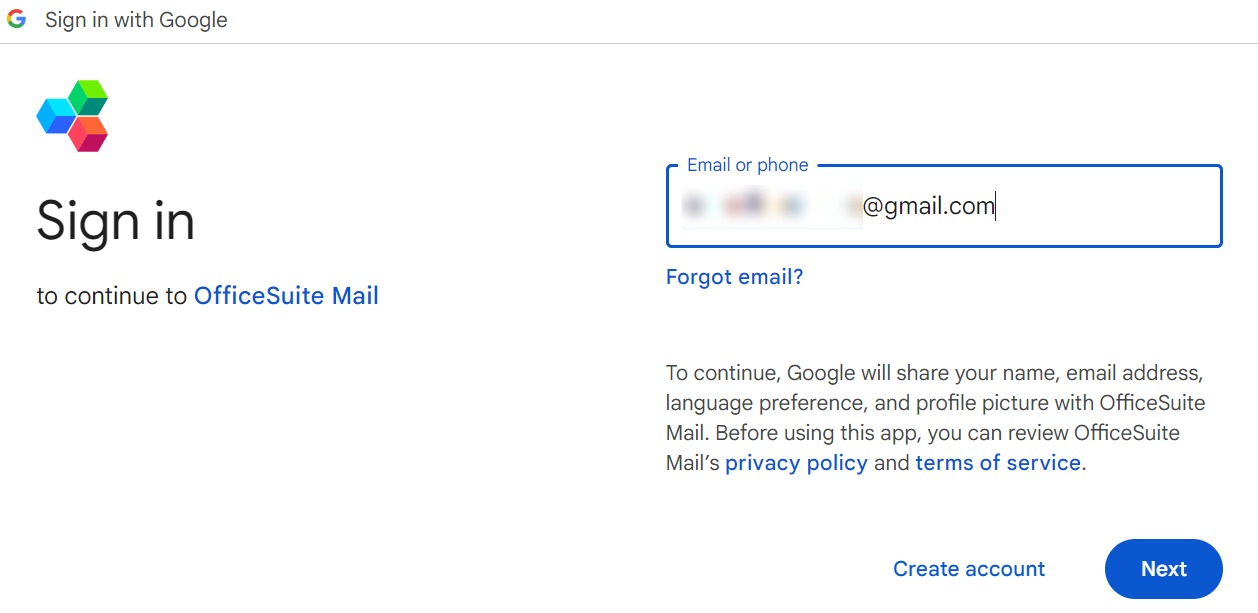Click the blue cube in the OfficeSuite logo
Viewport: 1258px width, 613px height.
click(x=56, y=116)
